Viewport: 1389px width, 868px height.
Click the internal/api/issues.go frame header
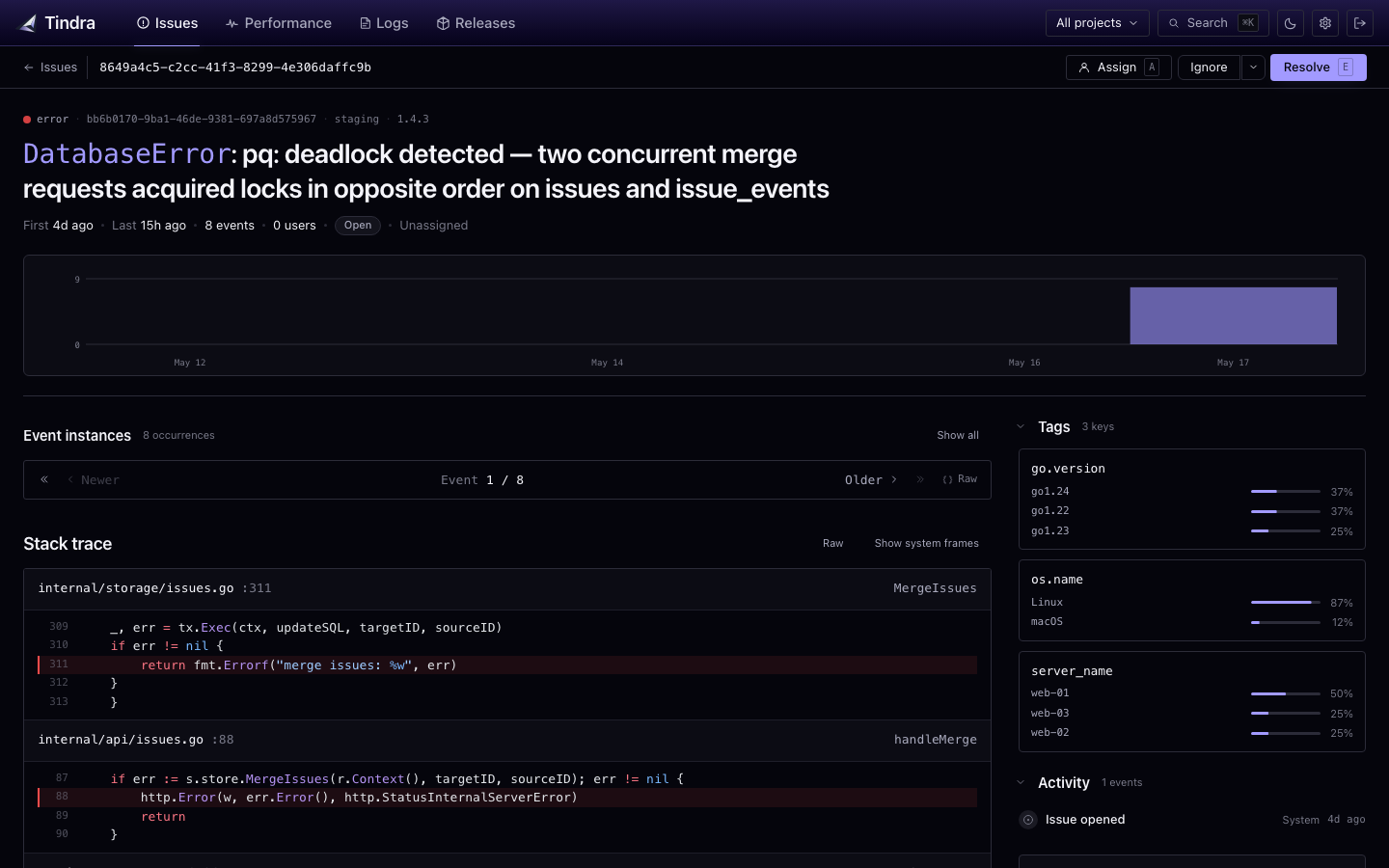point(507,740)
